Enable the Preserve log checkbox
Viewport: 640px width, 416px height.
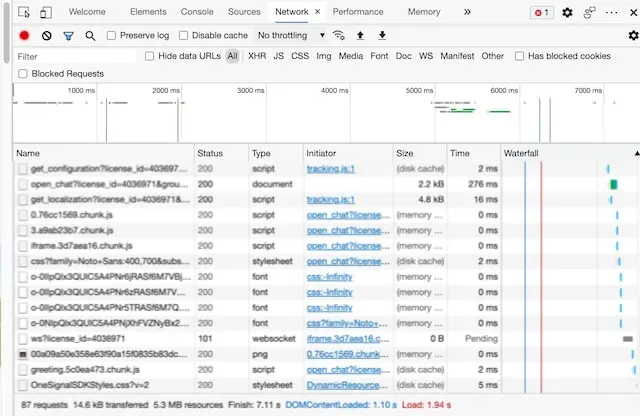(x=112, y=36)
